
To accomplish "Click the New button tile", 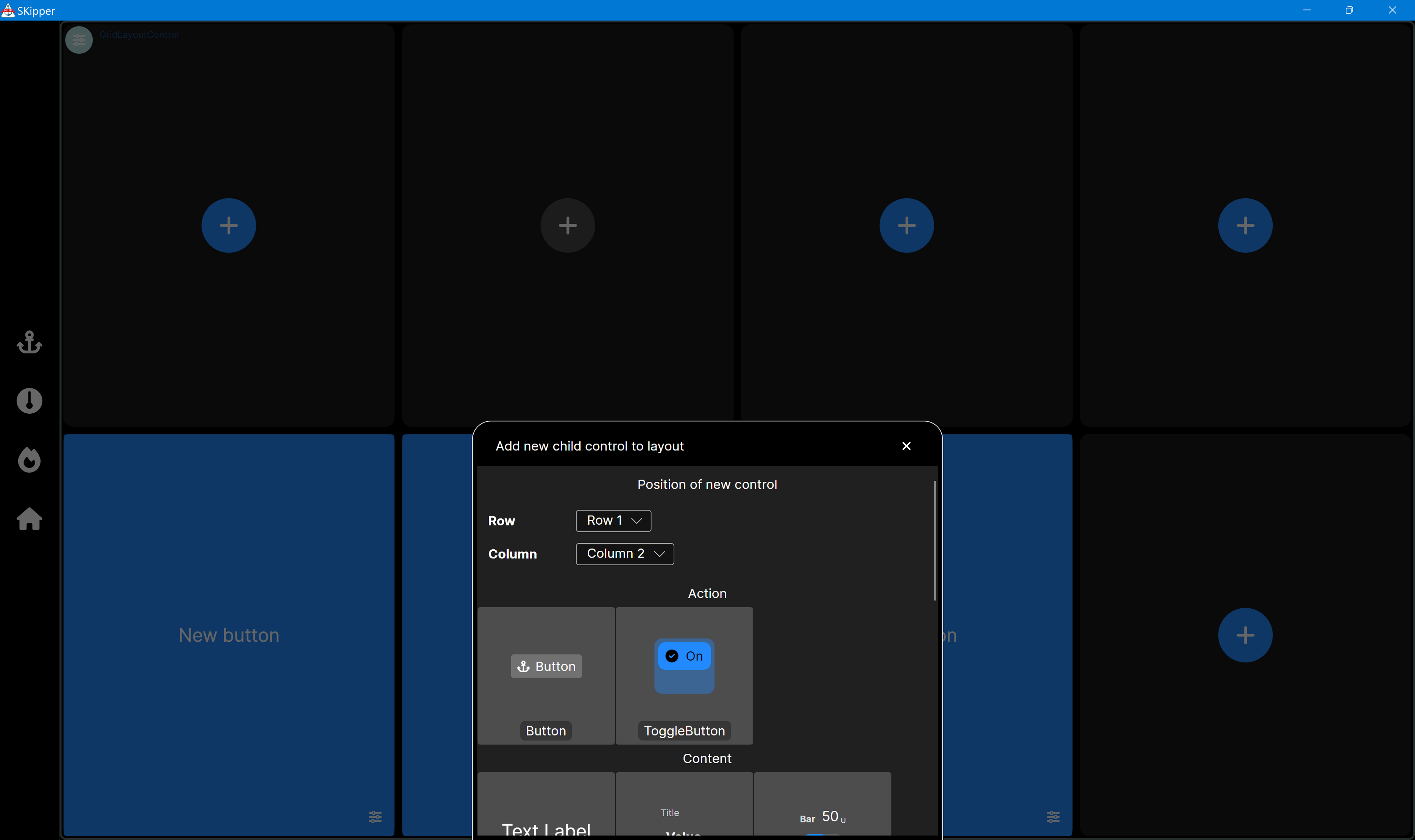I will 229,635.
